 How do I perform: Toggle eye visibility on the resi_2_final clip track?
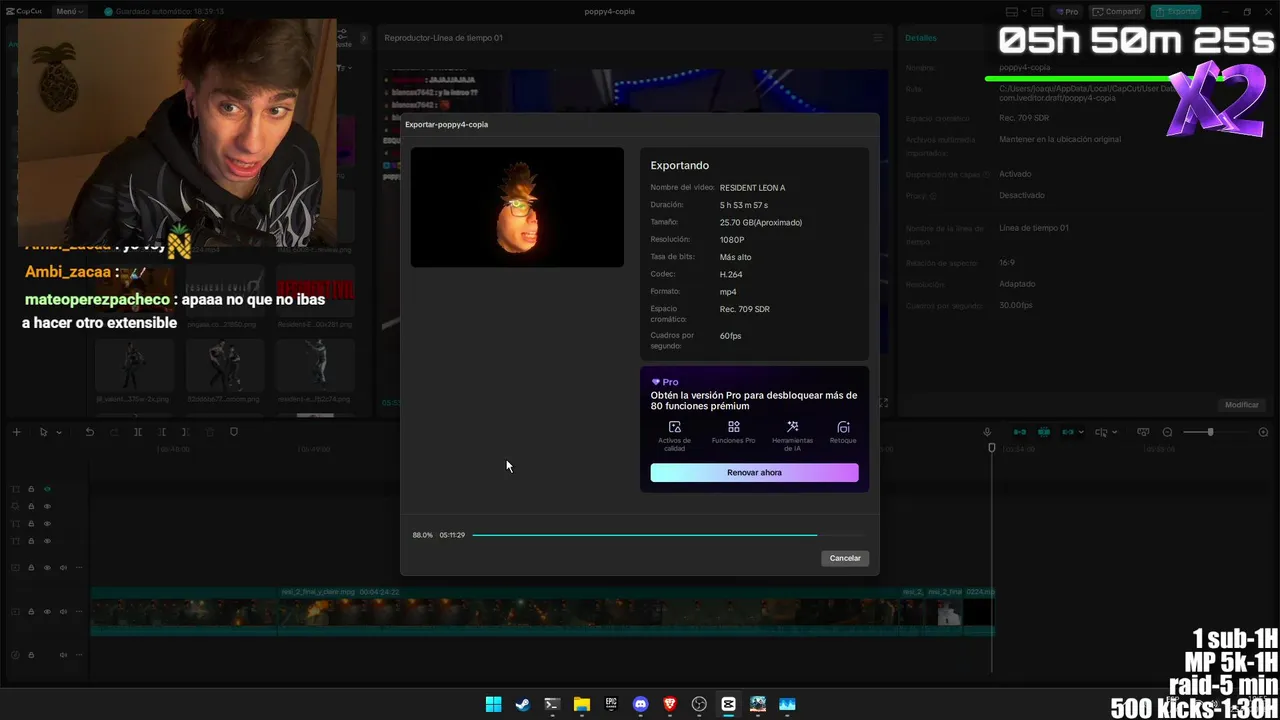pyautogui.click(x=47, y=611)
